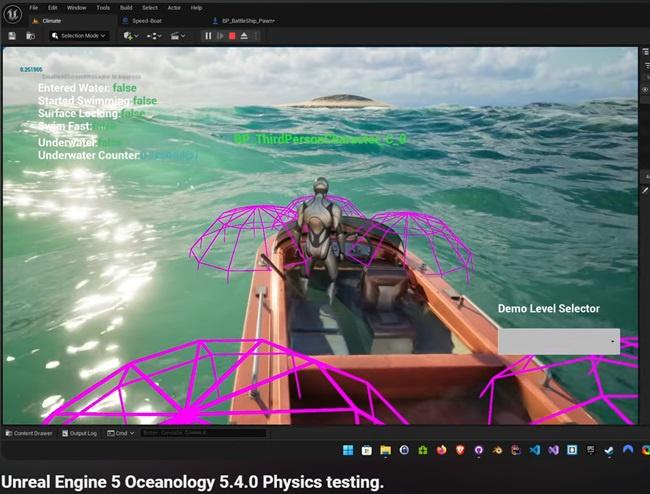Image resolution: width=650 pixels, height=494 pixels.
Task: Click the eye icon on right sidebar
Action: (x=645, y=90)
